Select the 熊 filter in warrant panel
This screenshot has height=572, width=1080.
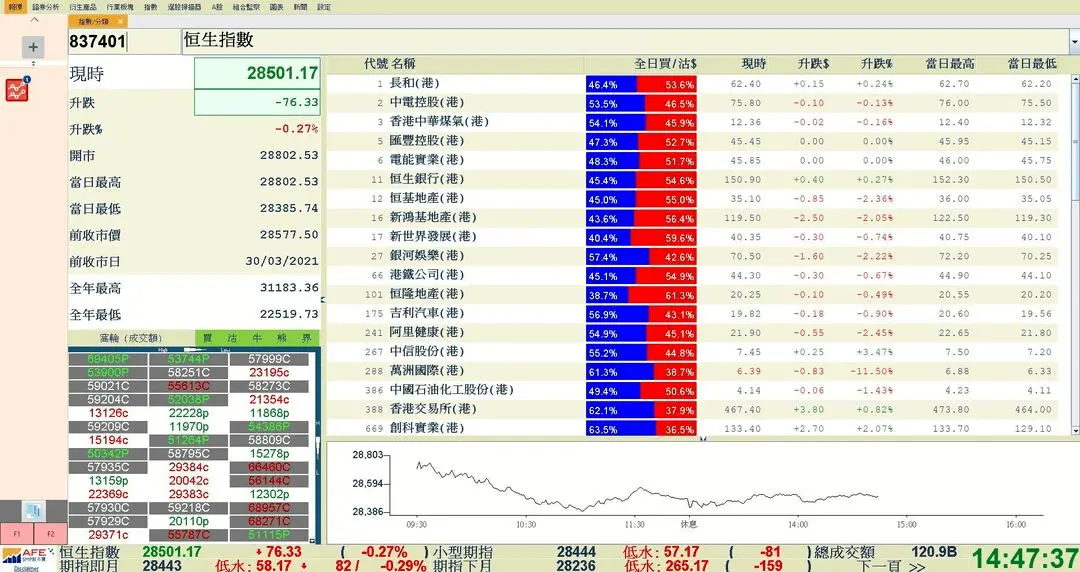[x=282, y=338]
